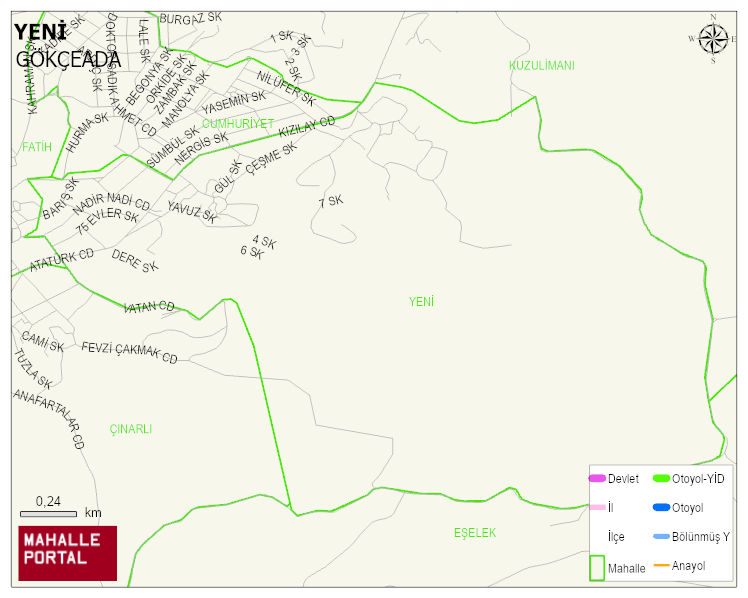This screenshot has height=598, width=748.
Task: Click the compass rose icon
Action: pos(713,39)
